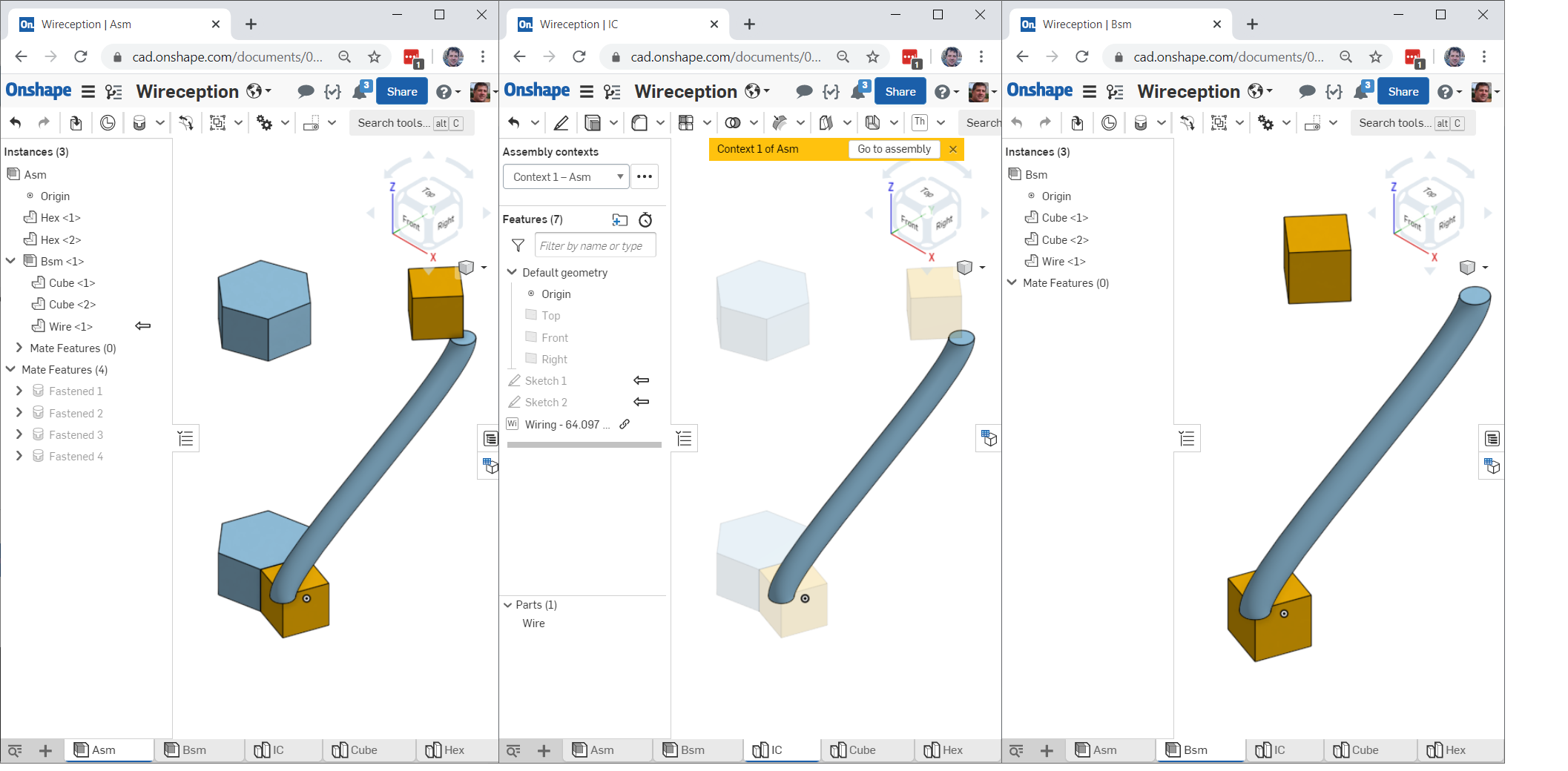Toggle visibility of the Right plane
This screenshot has height=771, width=1568.
[531, 359]
